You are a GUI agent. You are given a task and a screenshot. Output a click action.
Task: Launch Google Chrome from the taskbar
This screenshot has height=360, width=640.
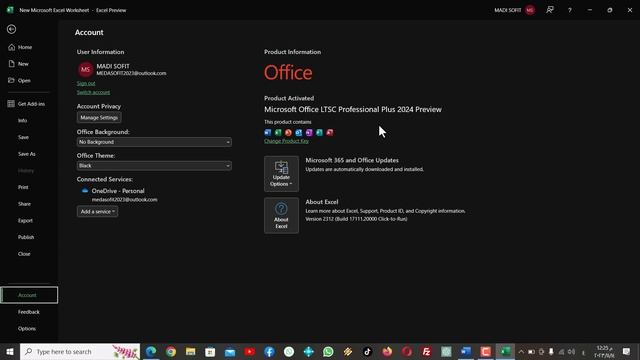point(171,351)
